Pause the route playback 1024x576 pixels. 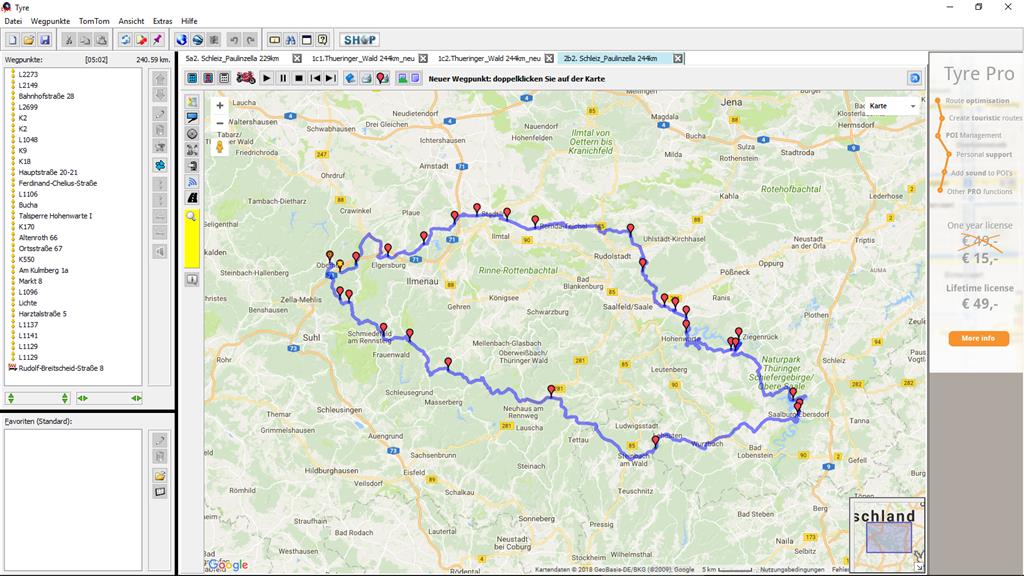[283, 78]
